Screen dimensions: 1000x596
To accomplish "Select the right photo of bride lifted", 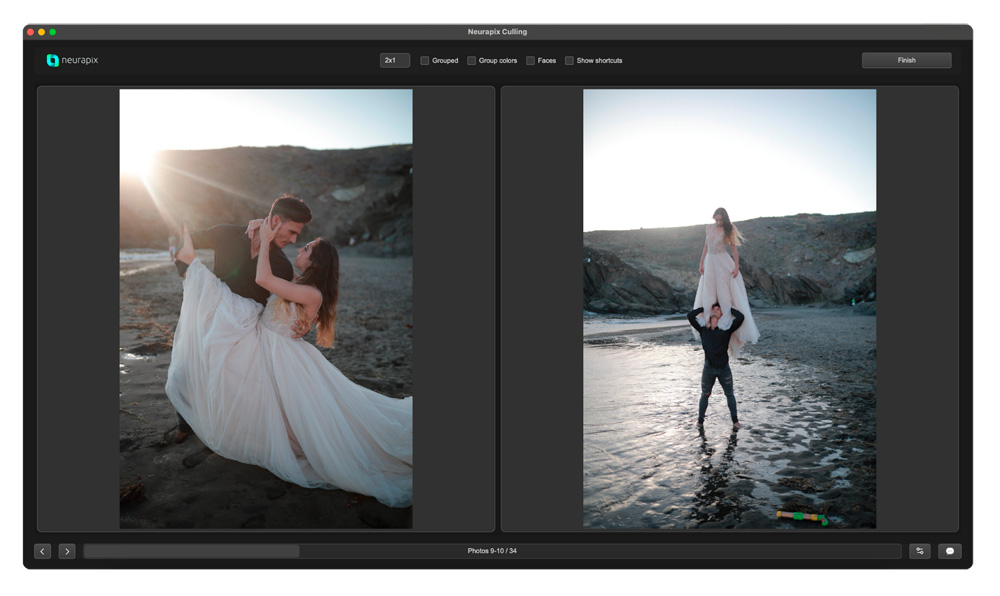I will (x=729, y=308).
